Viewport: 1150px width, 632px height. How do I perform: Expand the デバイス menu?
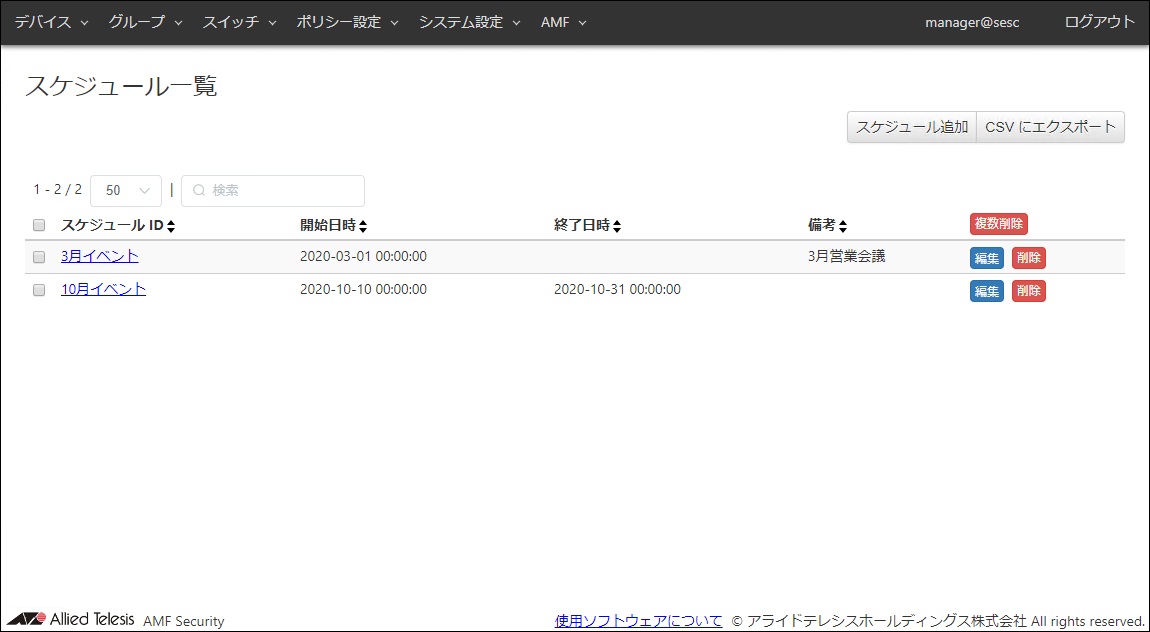[51, 22]
